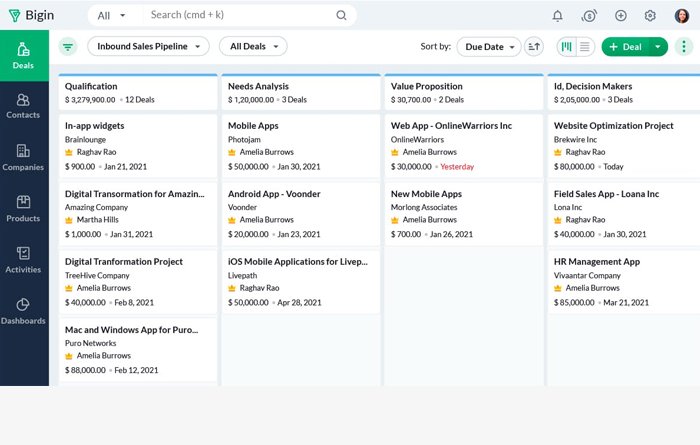Open the All Deals filter dropdown
Screen dimensions: 700x445
point(253,46)
